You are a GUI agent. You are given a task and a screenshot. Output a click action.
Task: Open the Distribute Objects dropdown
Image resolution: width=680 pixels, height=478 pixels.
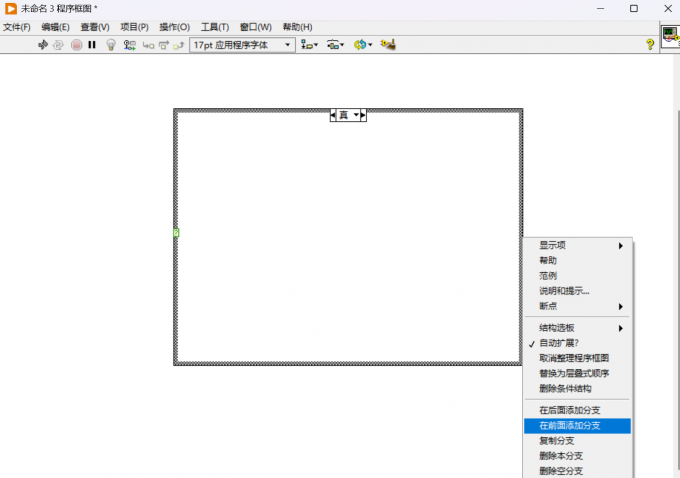[x=335, y=45]
